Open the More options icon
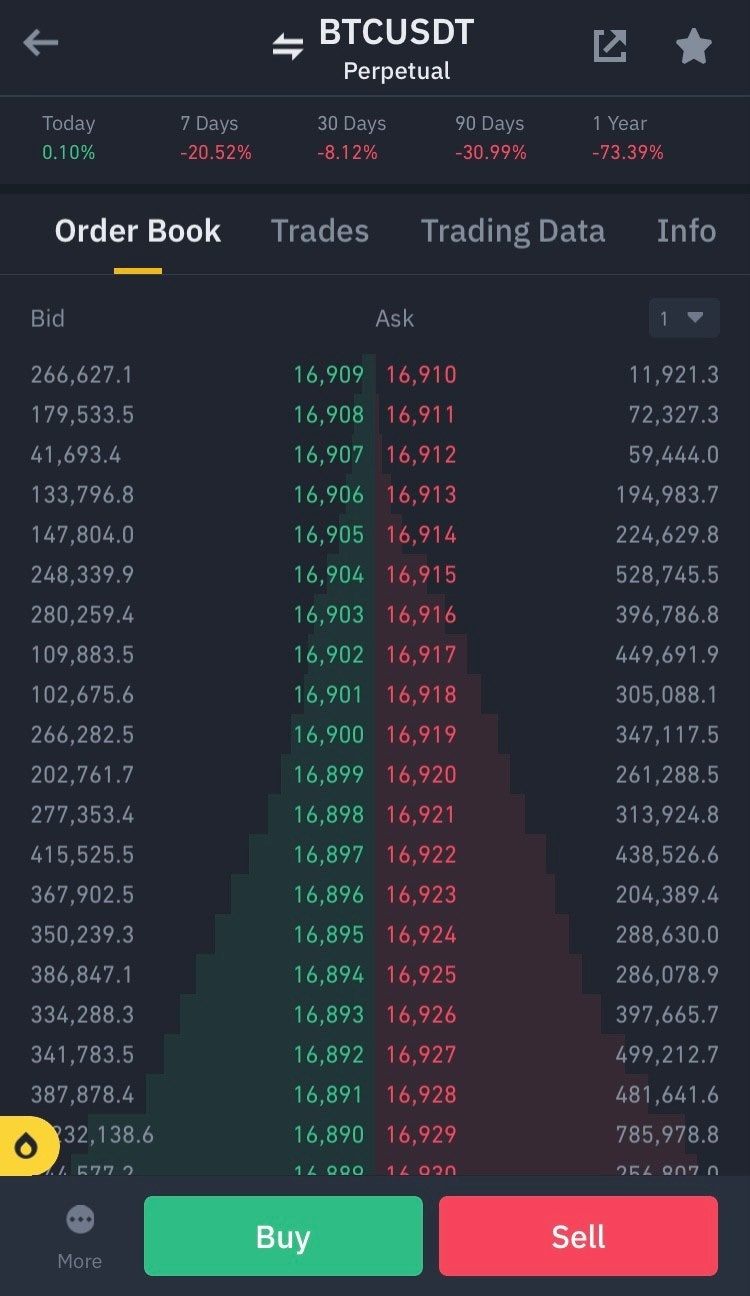 80,1234
